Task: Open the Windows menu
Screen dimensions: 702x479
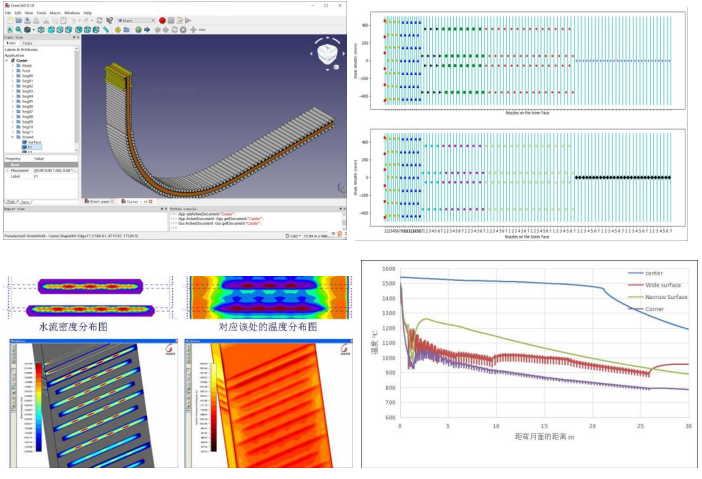Action: [72, 13]
